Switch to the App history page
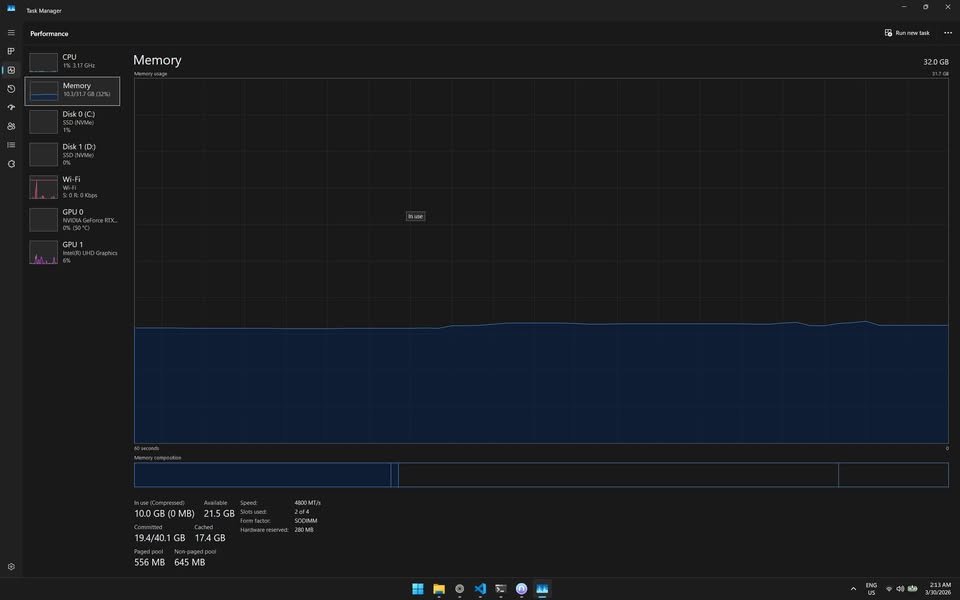960x600 pixels. 10,88
